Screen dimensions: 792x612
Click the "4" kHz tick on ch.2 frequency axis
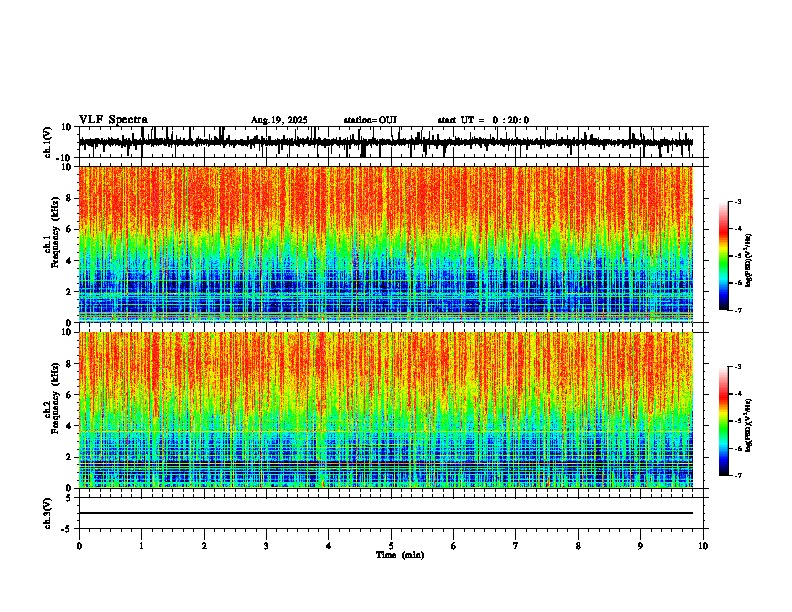click(x=70, y=426)
